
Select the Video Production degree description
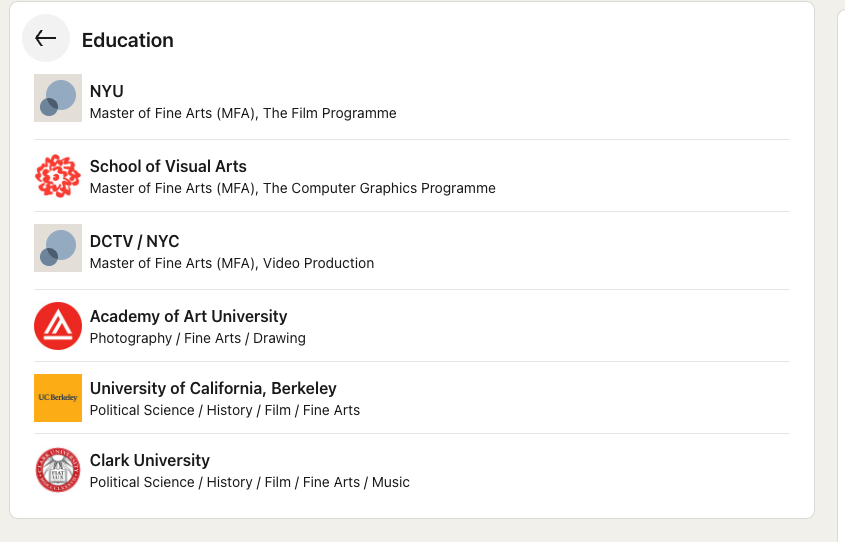[232, 263]
